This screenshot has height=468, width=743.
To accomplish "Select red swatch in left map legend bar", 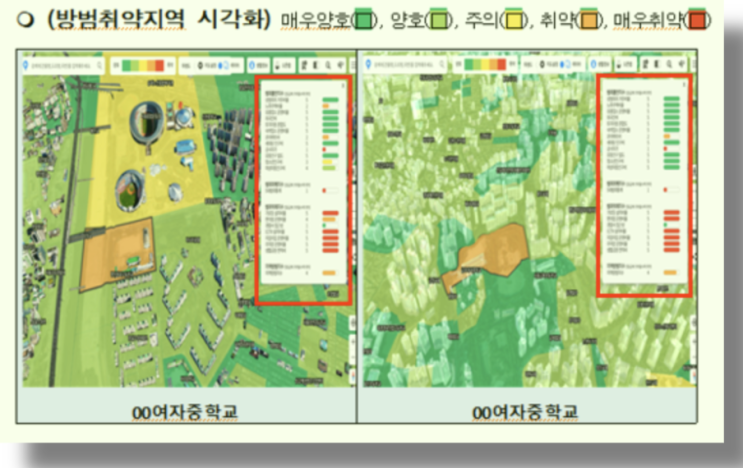I will pyautogui.click(x=159, y=65).
